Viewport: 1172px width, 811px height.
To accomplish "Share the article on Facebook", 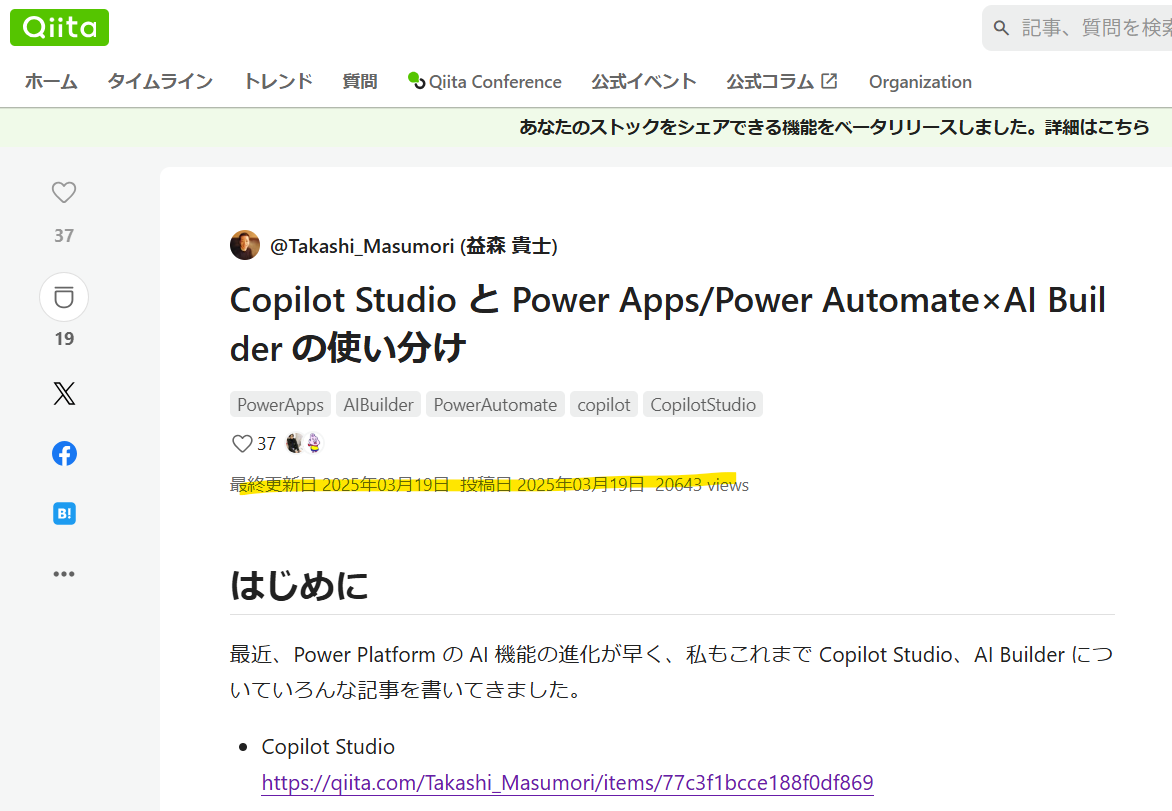I will point(64,454).
